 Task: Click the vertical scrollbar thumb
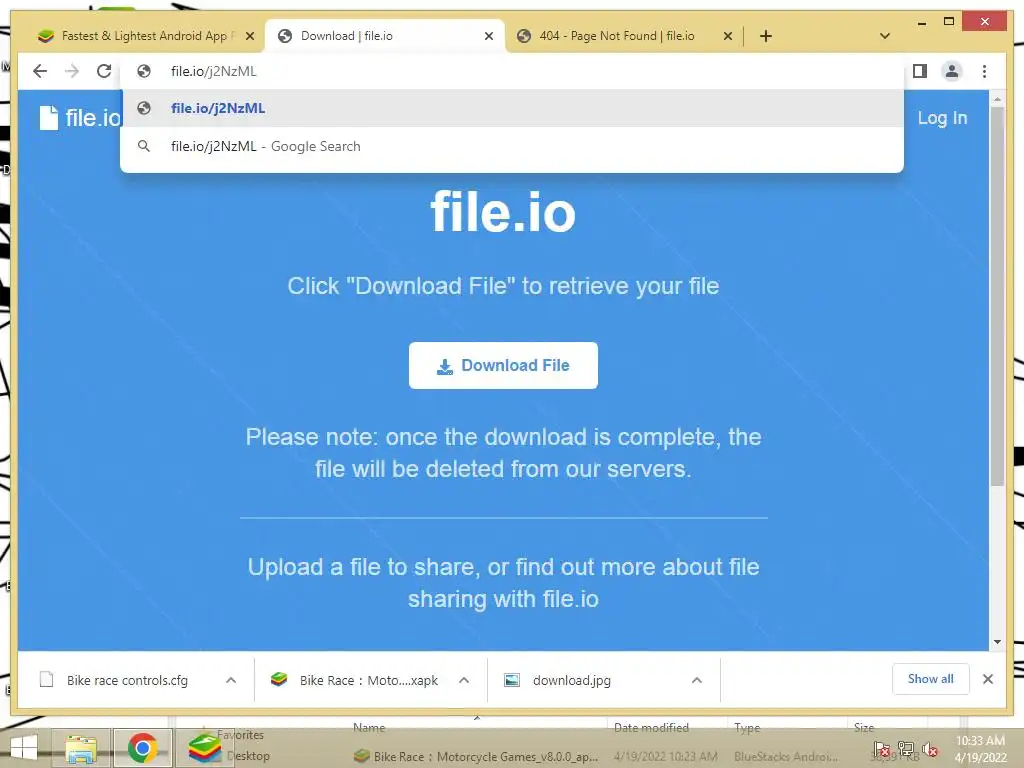tap(997, 296)
